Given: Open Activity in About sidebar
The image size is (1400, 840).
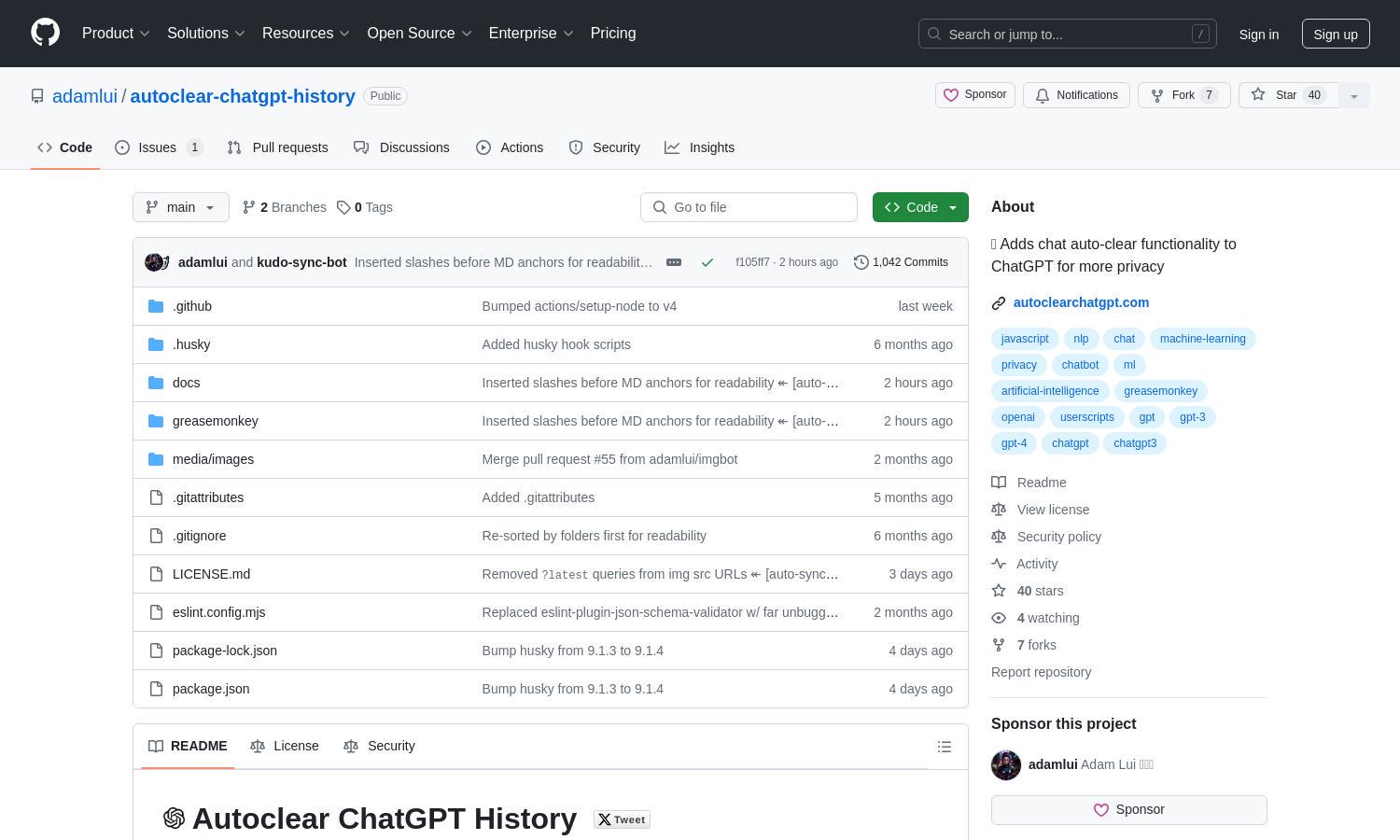Looking at the screenshot, I should click(1025, 564).
